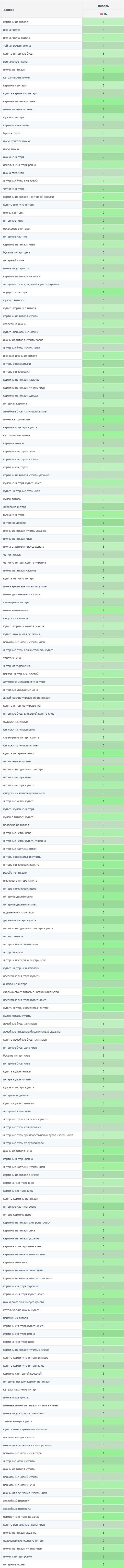Click the картины из янтаря одесса row

41,395
